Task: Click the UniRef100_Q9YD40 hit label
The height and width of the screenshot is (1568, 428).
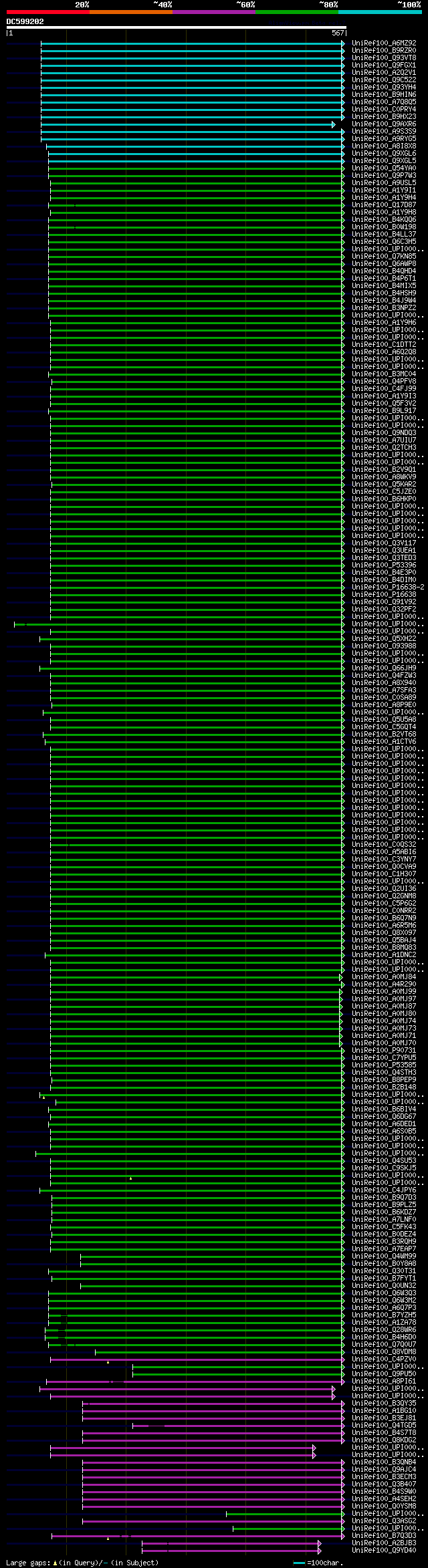Action: point(384,1551)
